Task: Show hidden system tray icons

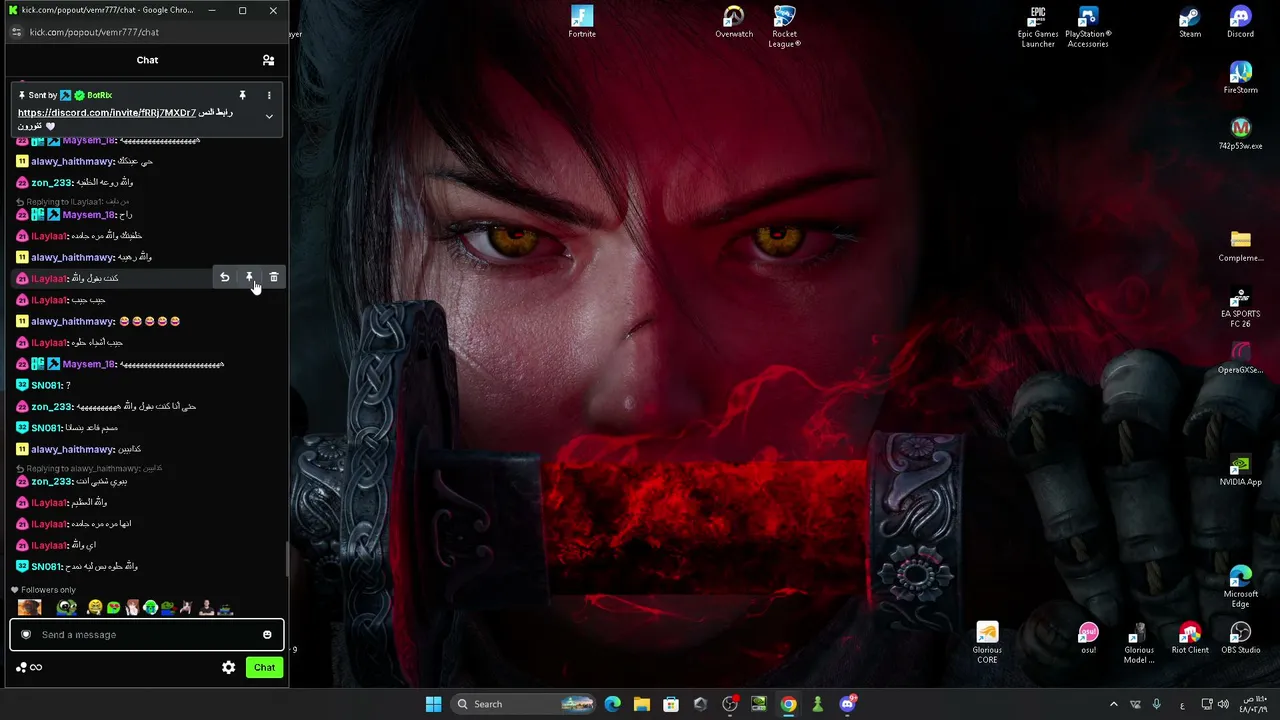Action: pyautogui.click(x=1113, y=704)
